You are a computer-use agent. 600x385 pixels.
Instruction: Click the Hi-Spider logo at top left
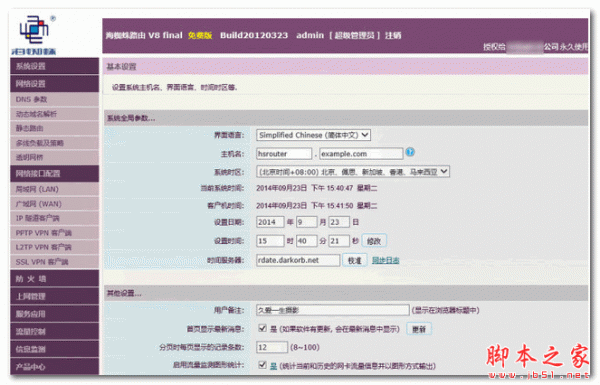[34, 35]
